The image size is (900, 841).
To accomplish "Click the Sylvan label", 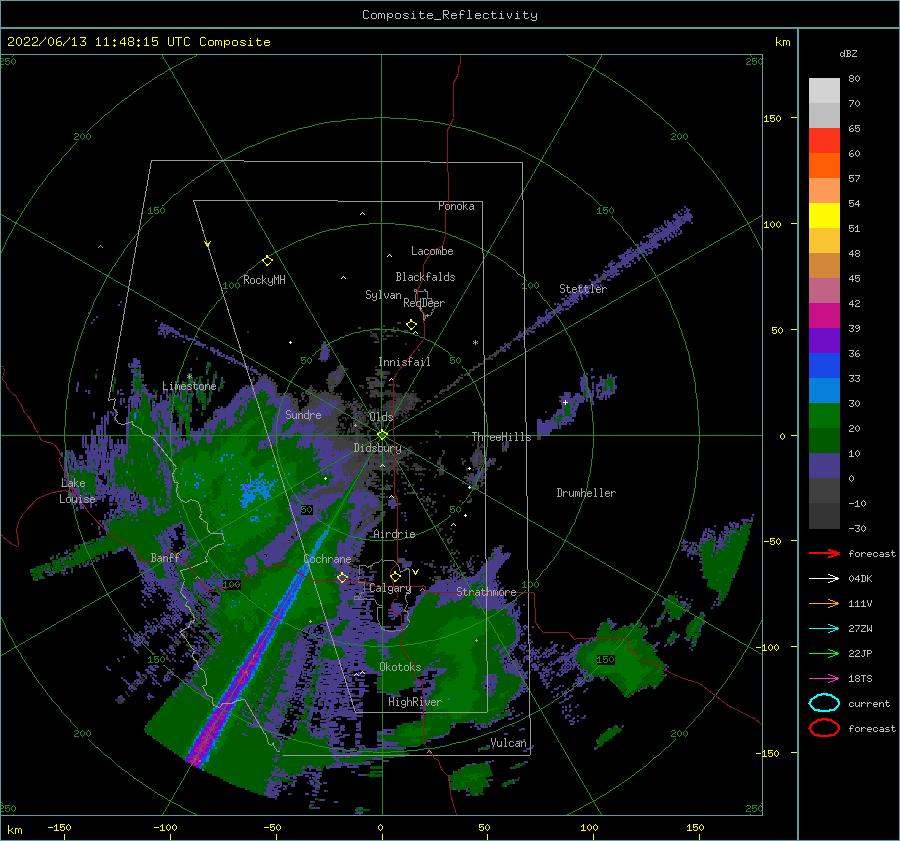I will (x=383, y=295).
